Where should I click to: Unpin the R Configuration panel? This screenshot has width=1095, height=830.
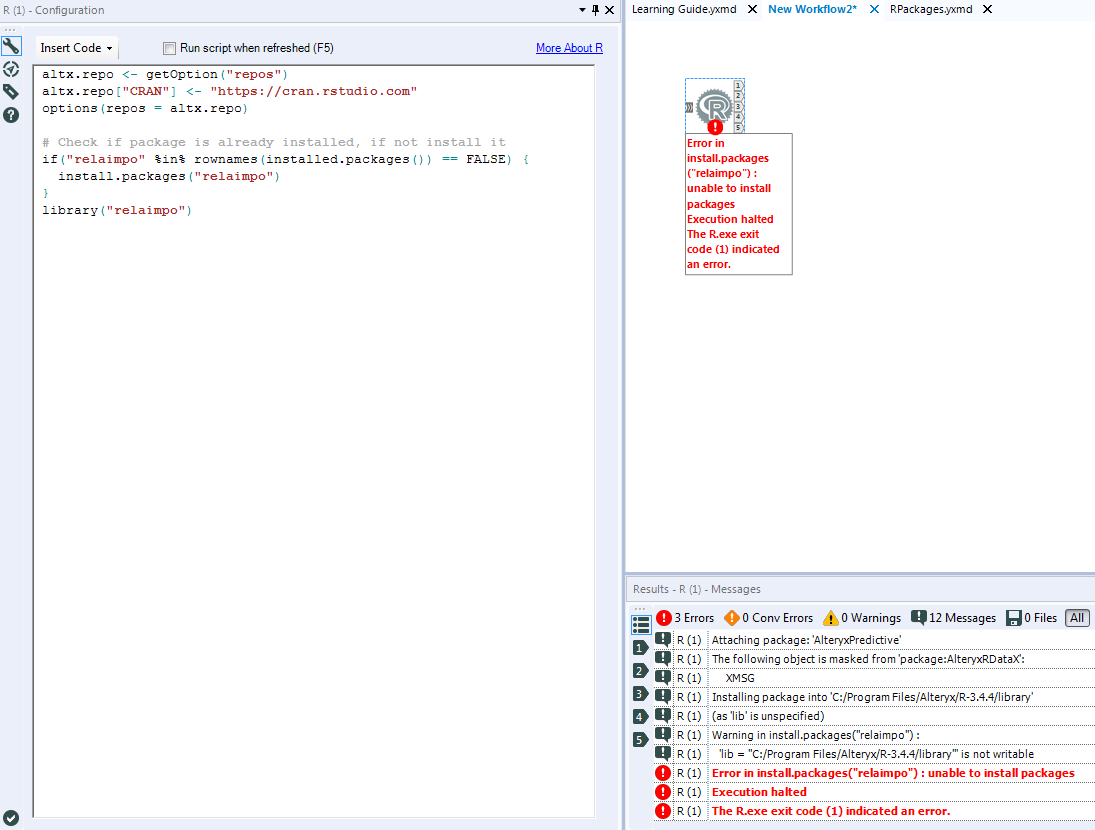coord(595,9)
